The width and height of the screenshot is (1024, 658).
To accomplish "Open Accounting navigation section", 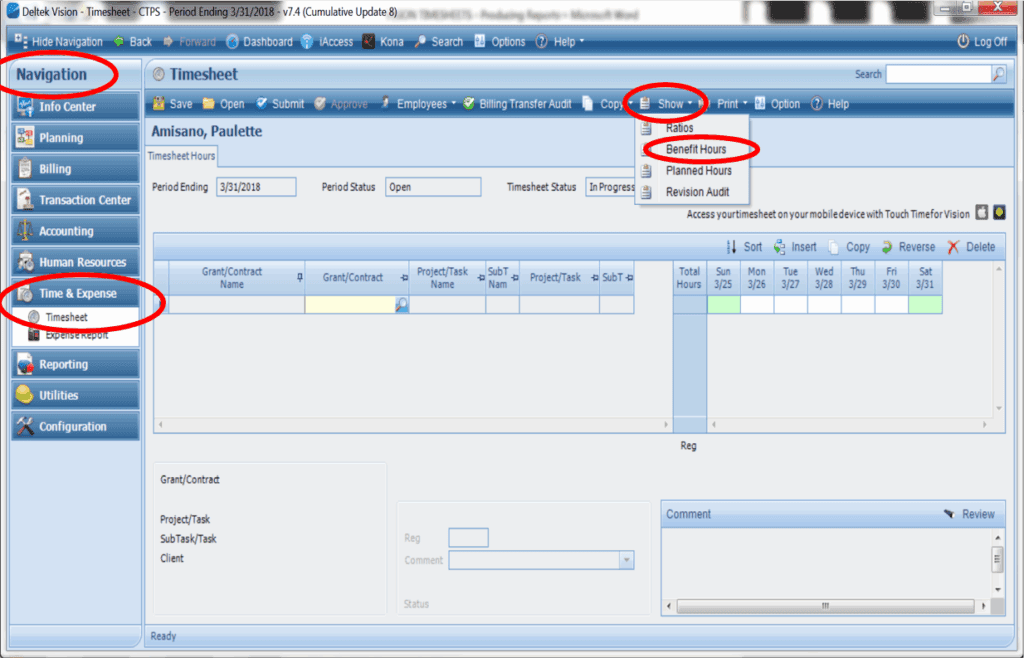I will click(75, 231).
